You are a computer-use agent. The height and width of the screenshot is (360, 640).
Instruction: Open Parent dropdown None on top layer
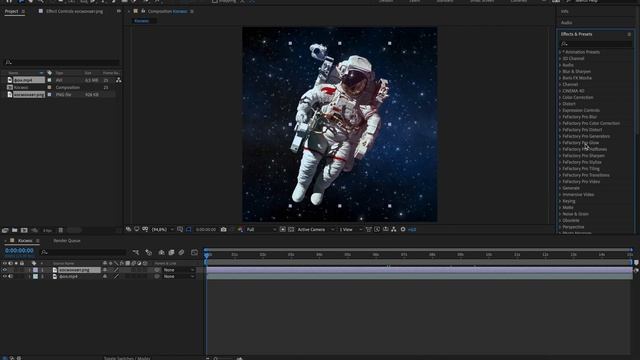click(179, 270)
